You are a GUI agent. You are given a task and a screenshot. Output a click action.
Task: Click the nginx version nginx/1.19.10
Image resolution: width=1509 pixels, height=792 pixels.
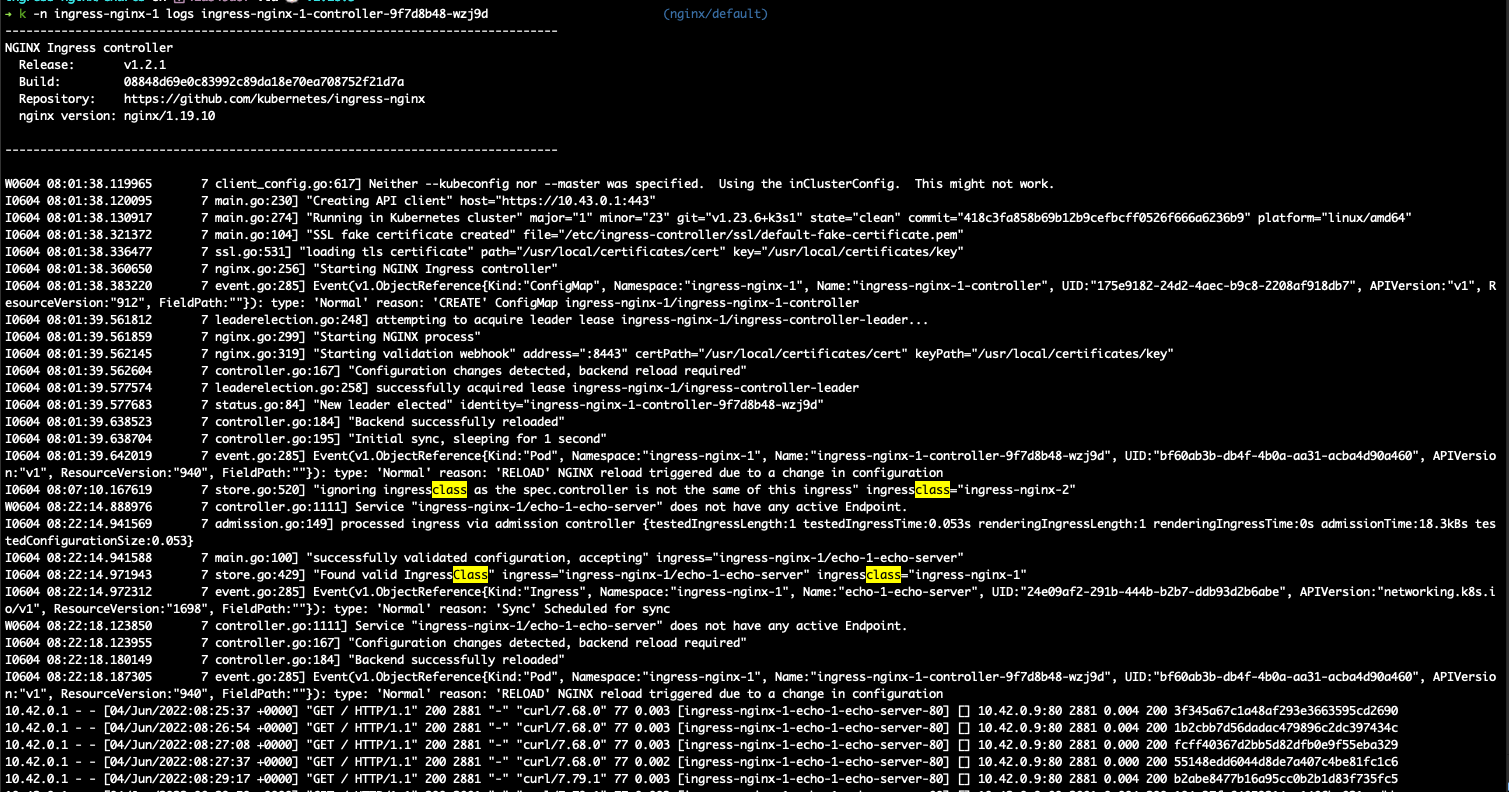tap(169, 116)
